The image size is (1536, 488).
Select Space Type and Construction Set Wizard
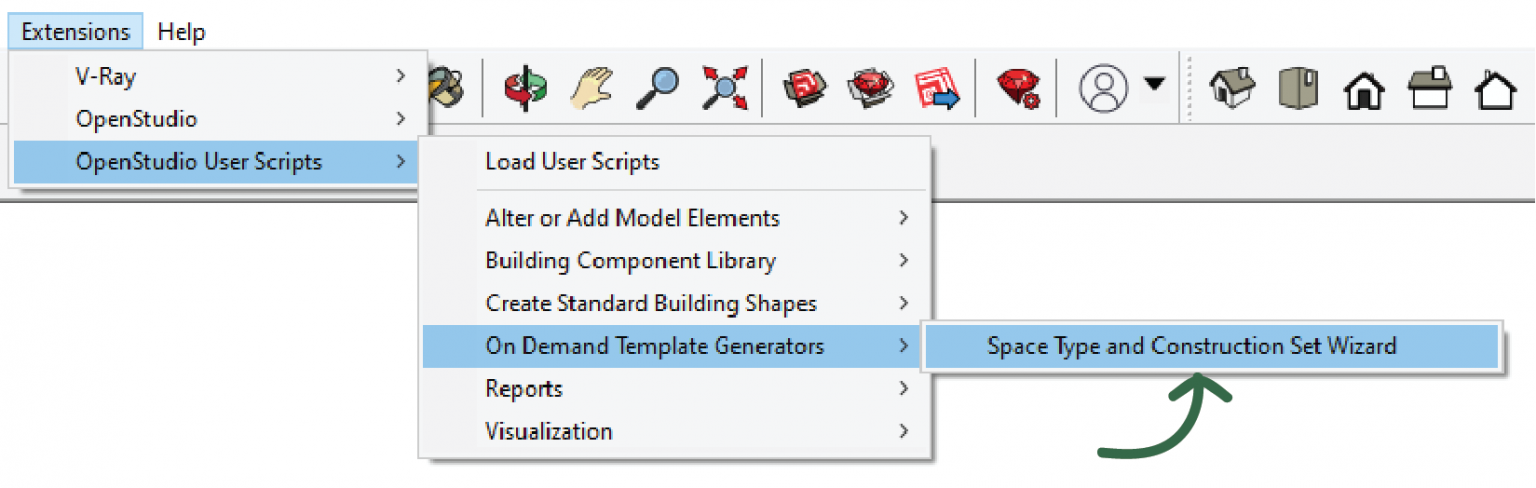(x=1191, y=346)
